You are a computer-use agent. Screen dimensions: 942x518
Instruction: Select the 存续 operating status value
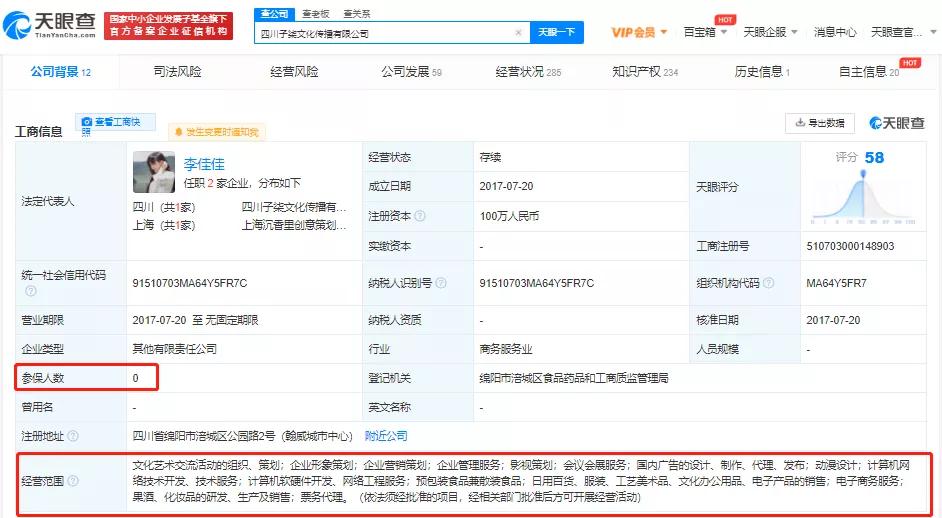[x=490, y=157]
